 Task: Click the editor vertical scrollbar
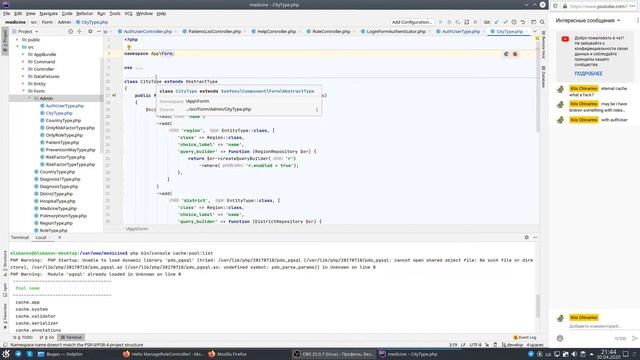pyautogui.click(x=537, y=86)
